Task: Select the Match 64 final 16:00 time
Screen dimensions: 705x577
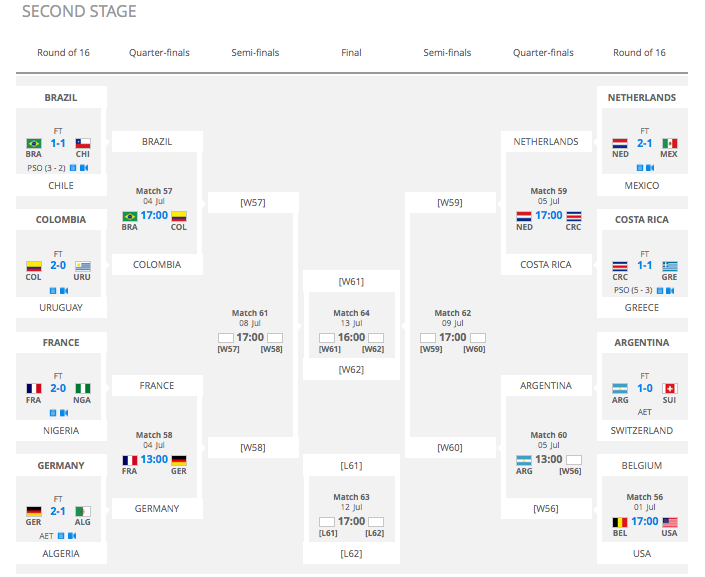Action: pos(351,338)
